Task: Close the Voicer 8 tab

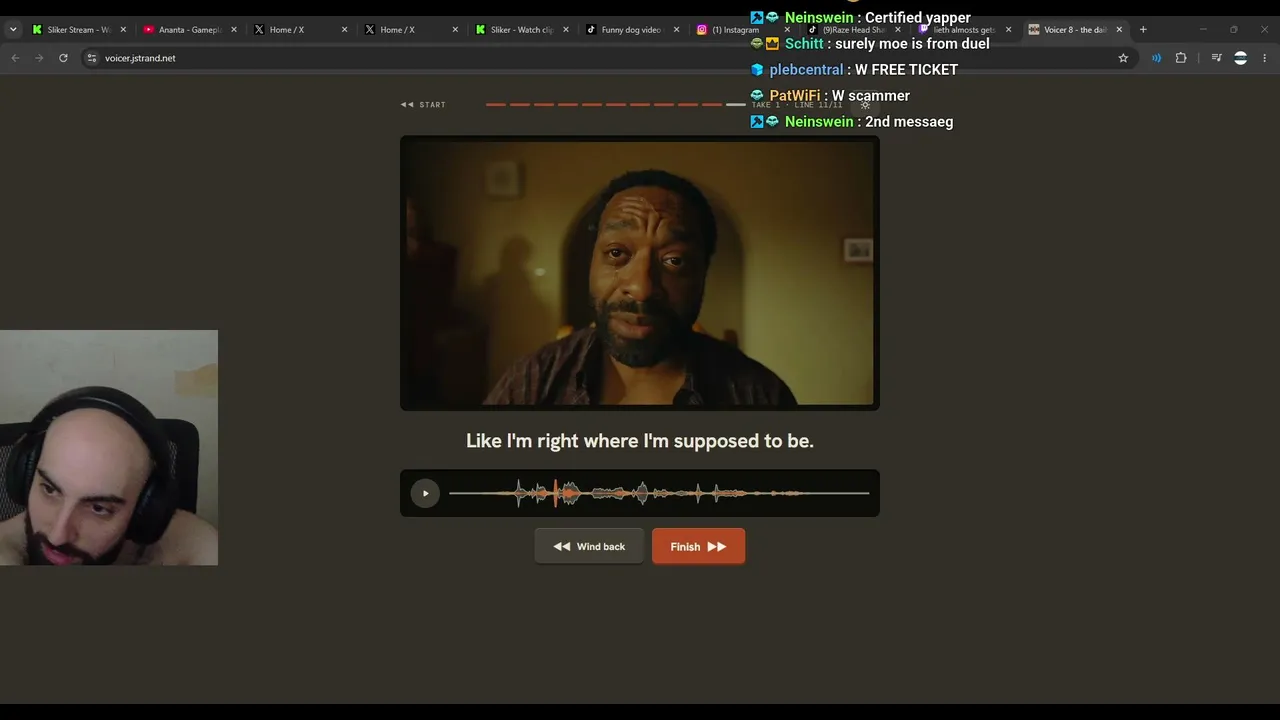Action: tap(1119, 30)
